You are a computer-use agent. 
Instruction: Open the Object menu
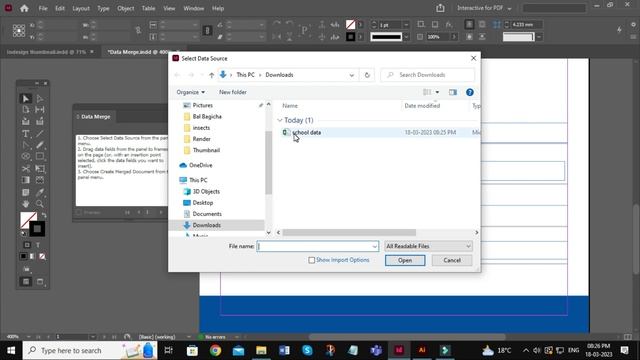pos(125,8)
